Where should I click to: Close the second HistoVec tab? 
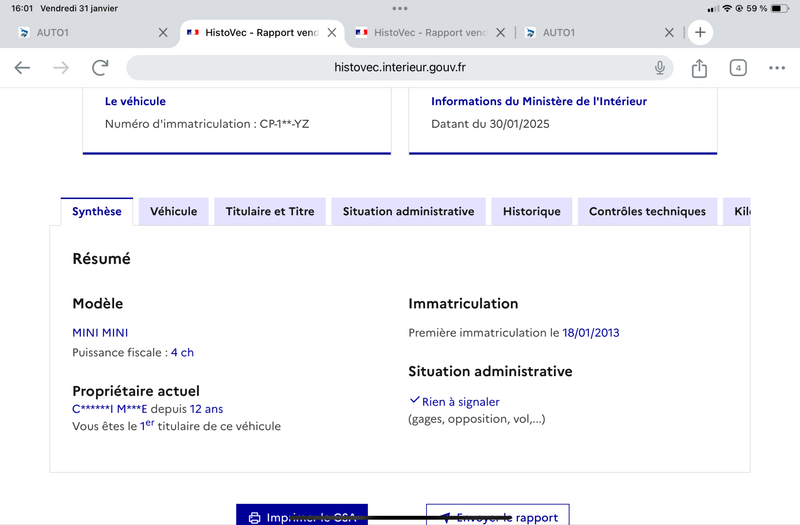501,33
